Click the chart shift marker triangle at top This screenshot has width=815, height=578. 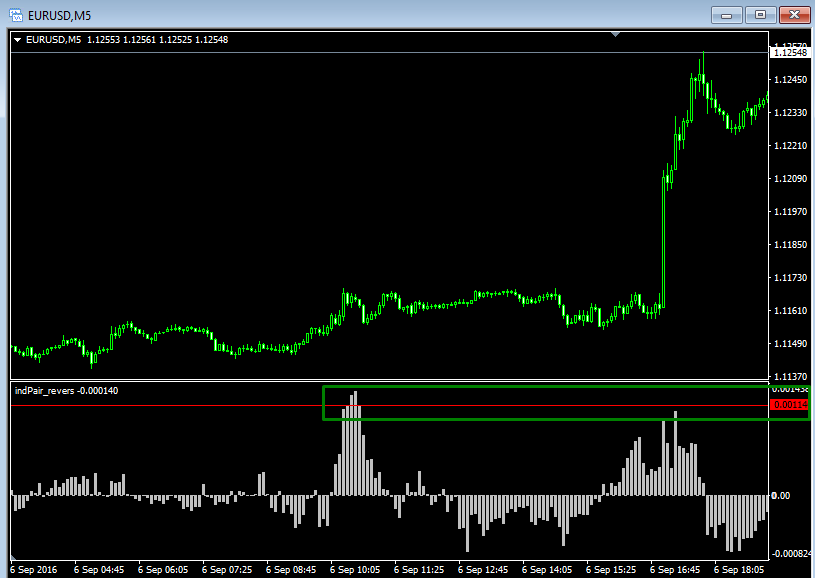click(616, 34)
